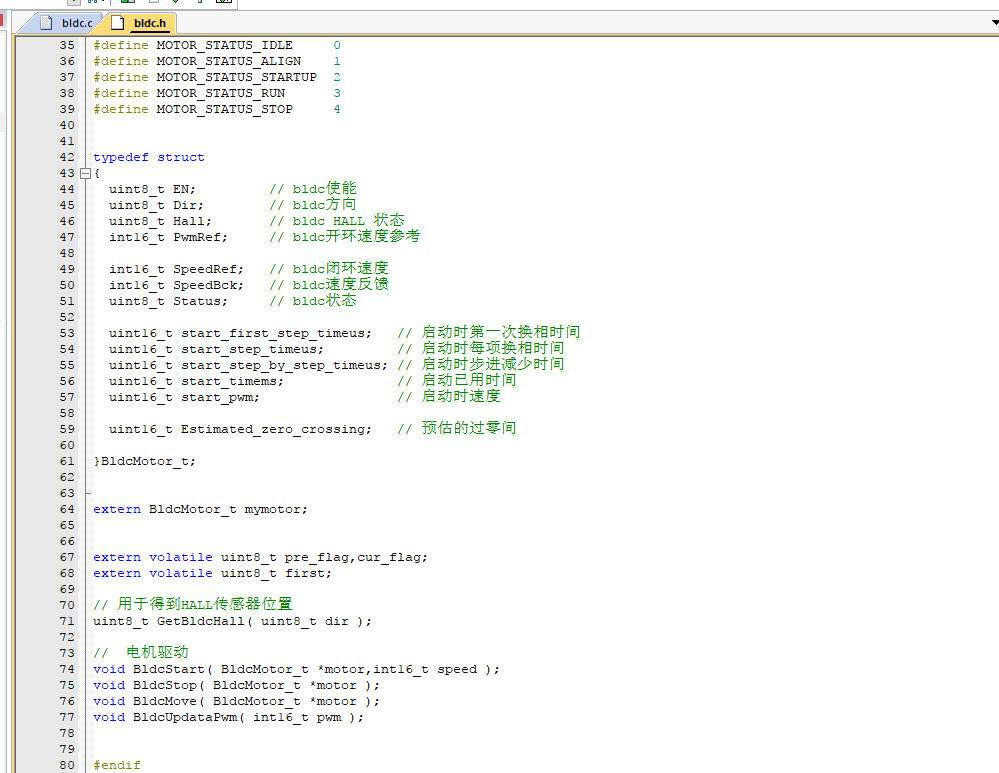
Task: Select the bldc.h tab
Action: point(141,23)
